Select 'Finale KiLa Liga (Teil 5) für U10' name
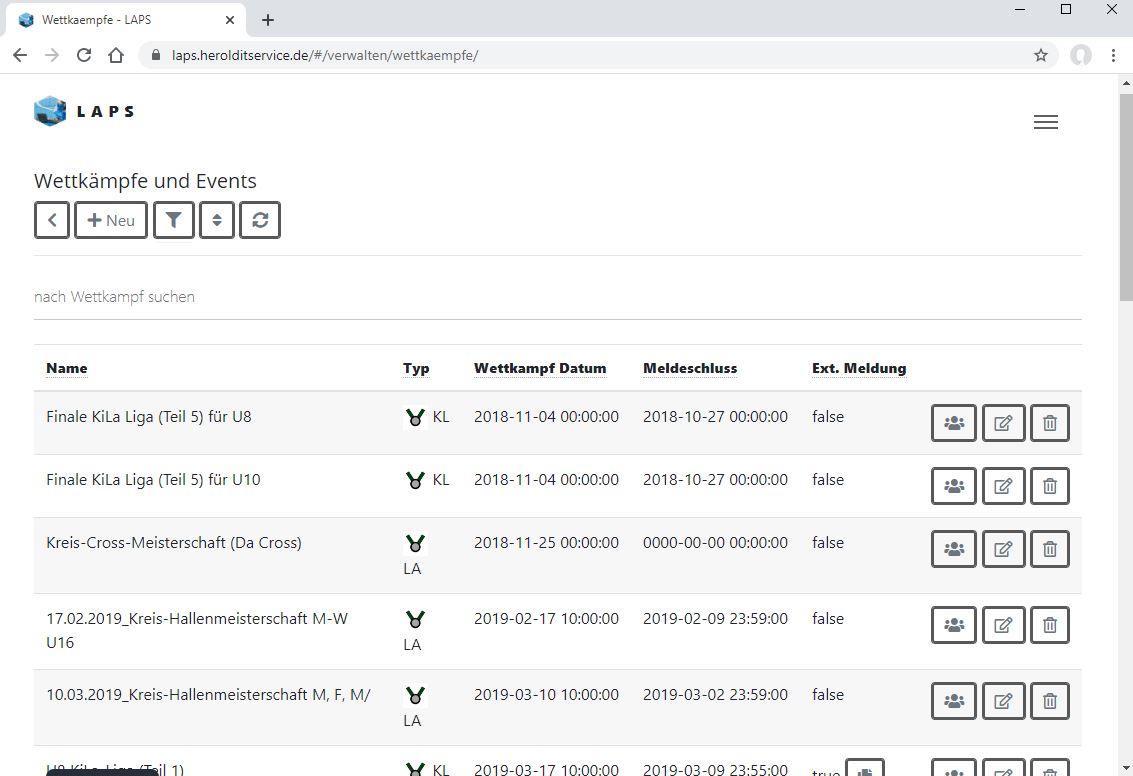The image size is (1133, 776). [153, 480]
